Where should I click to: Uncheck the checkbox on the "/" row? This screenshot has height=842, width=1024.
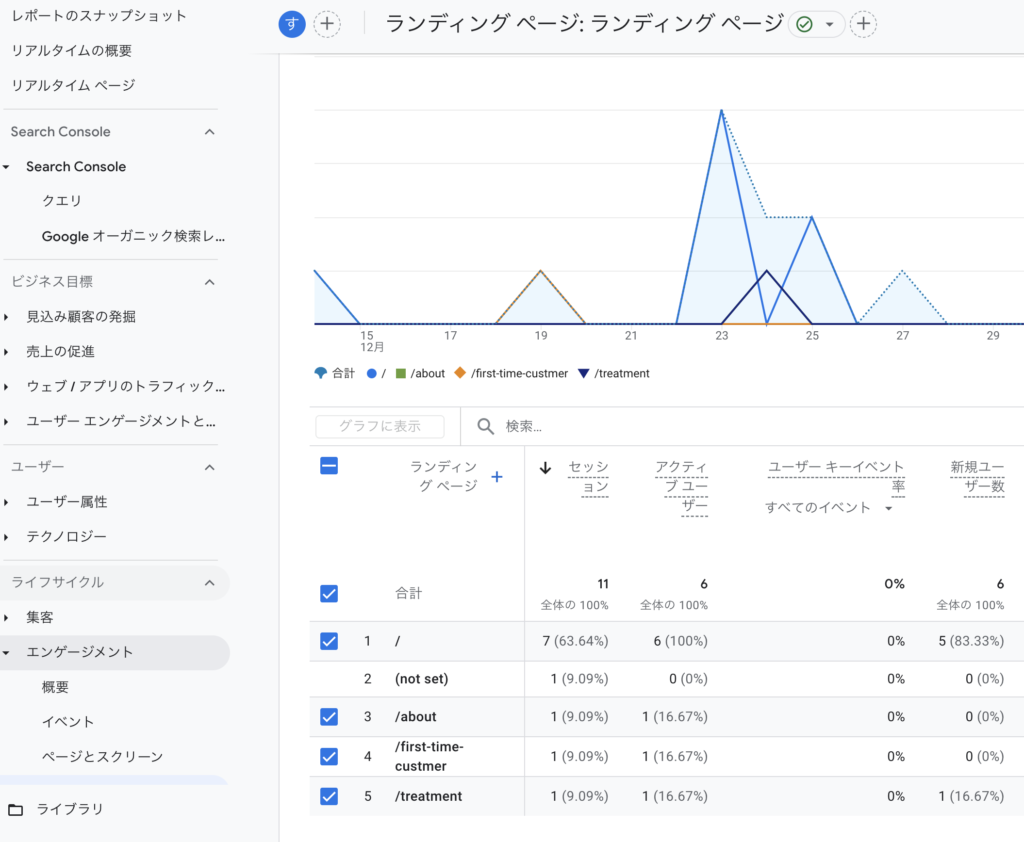329,641
